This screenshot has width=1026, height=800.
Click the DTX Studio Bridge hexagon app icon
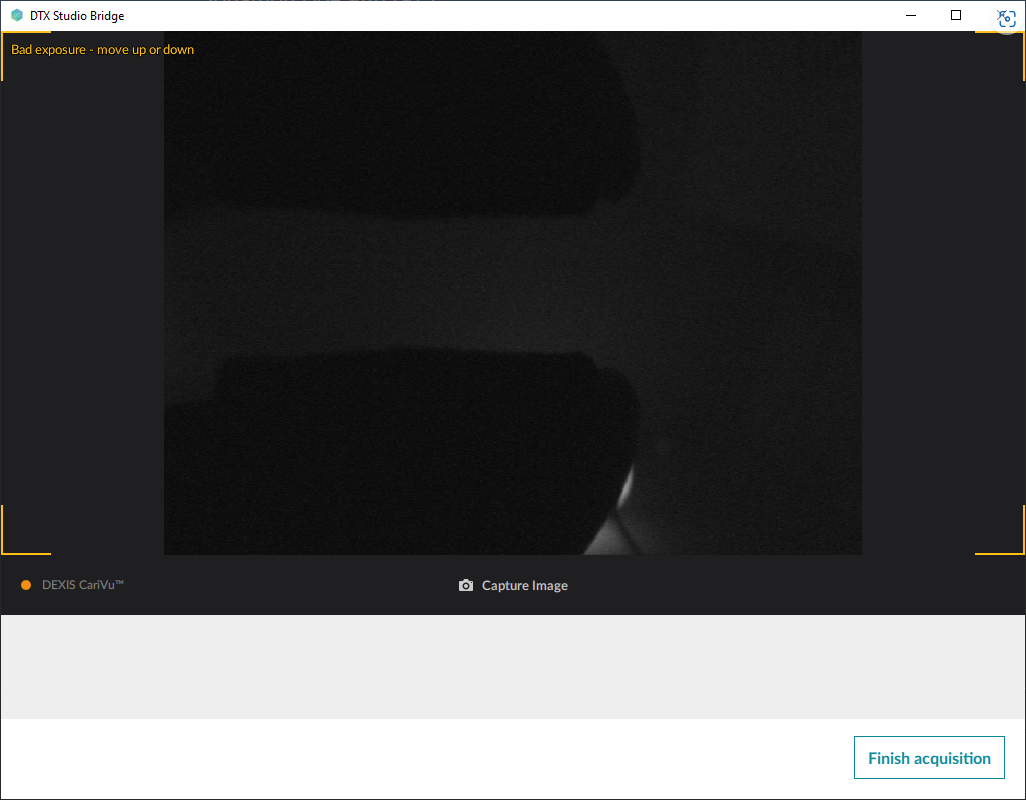click(x=16, y=15)
